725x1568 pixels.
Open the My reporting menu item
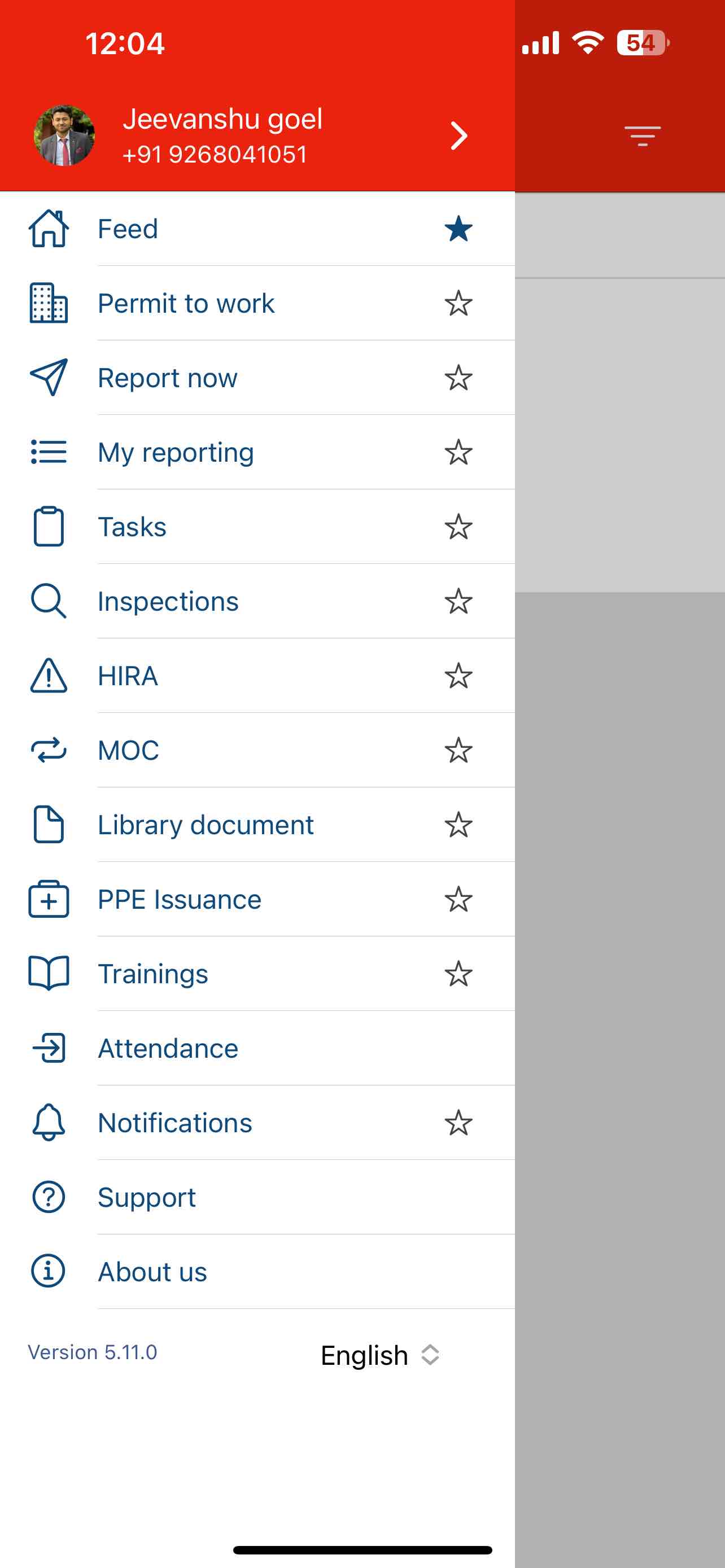tap(176, 452)
